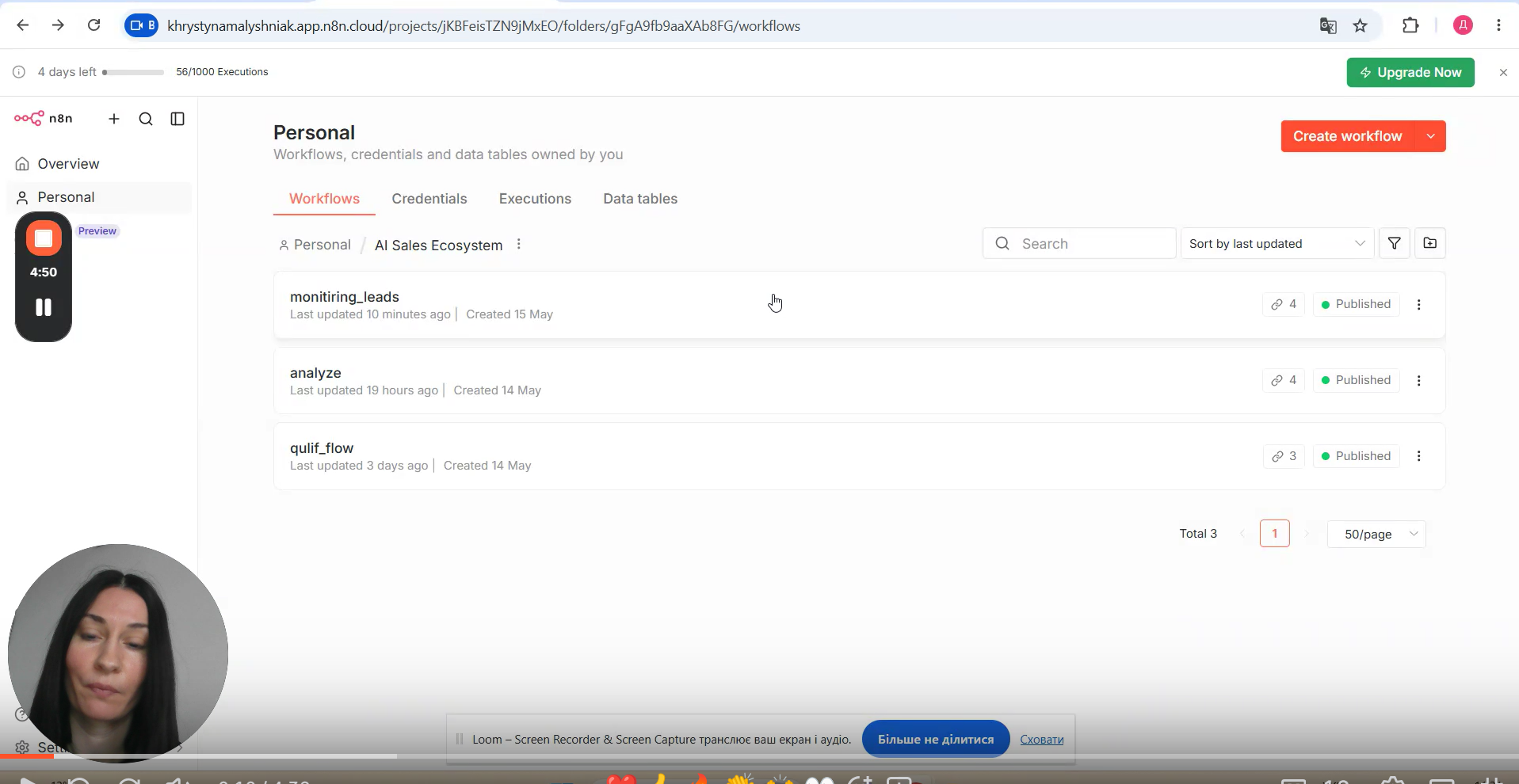Viewport: 1519px width, 784px height.
Task: Open the qulif_flow workflow
Action: [859, 456]
